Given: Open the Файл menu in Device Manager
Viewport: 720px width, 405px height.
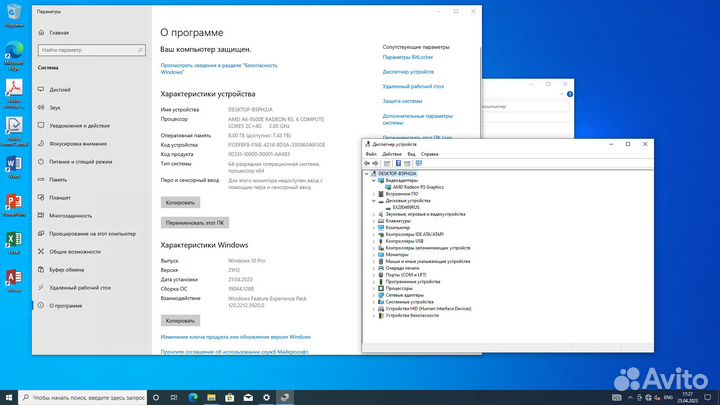Looking at the screenshot, I should [x=371, y=154].
